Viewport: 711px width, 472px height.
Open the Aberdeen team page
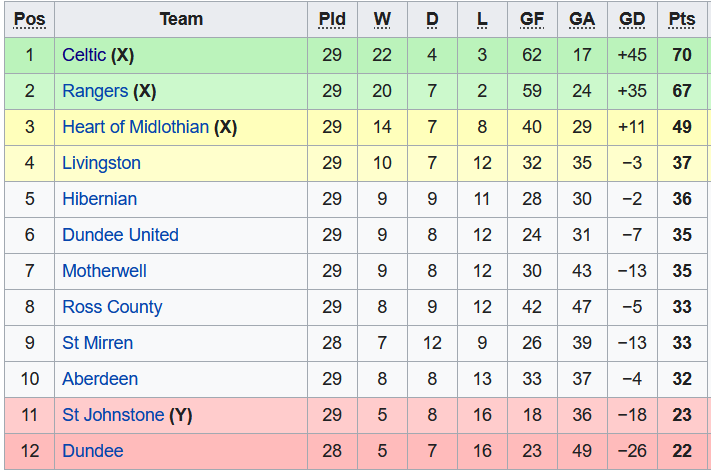point(100,379)
